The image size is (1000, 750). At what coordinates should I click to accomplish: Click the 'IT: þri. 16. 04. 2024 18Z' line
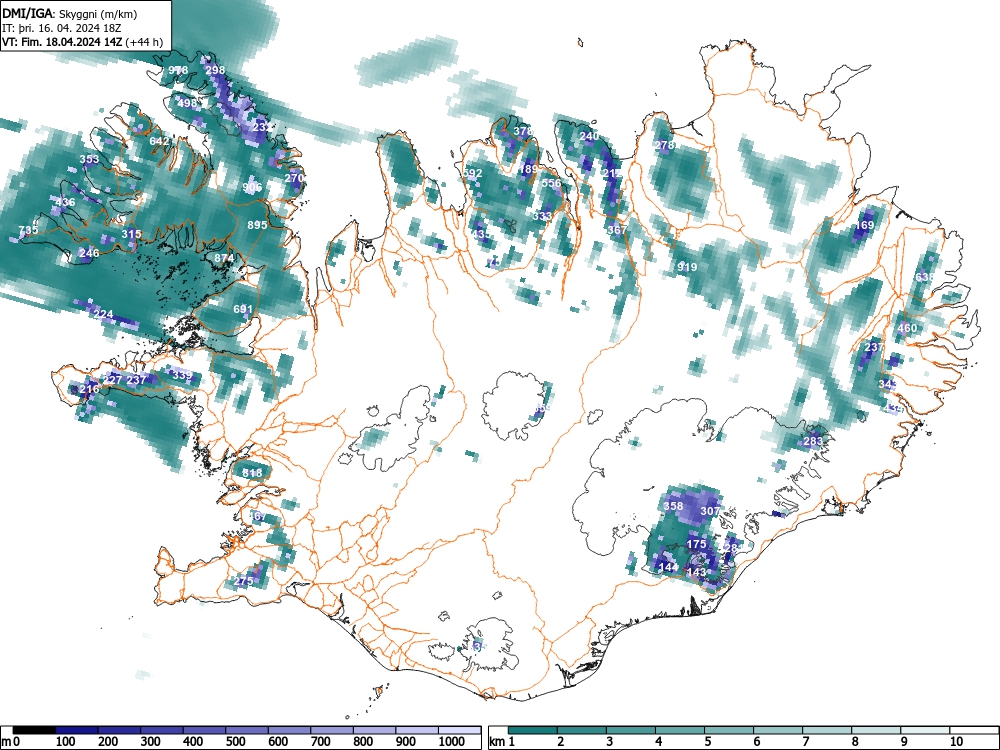(x=62, y=28)
